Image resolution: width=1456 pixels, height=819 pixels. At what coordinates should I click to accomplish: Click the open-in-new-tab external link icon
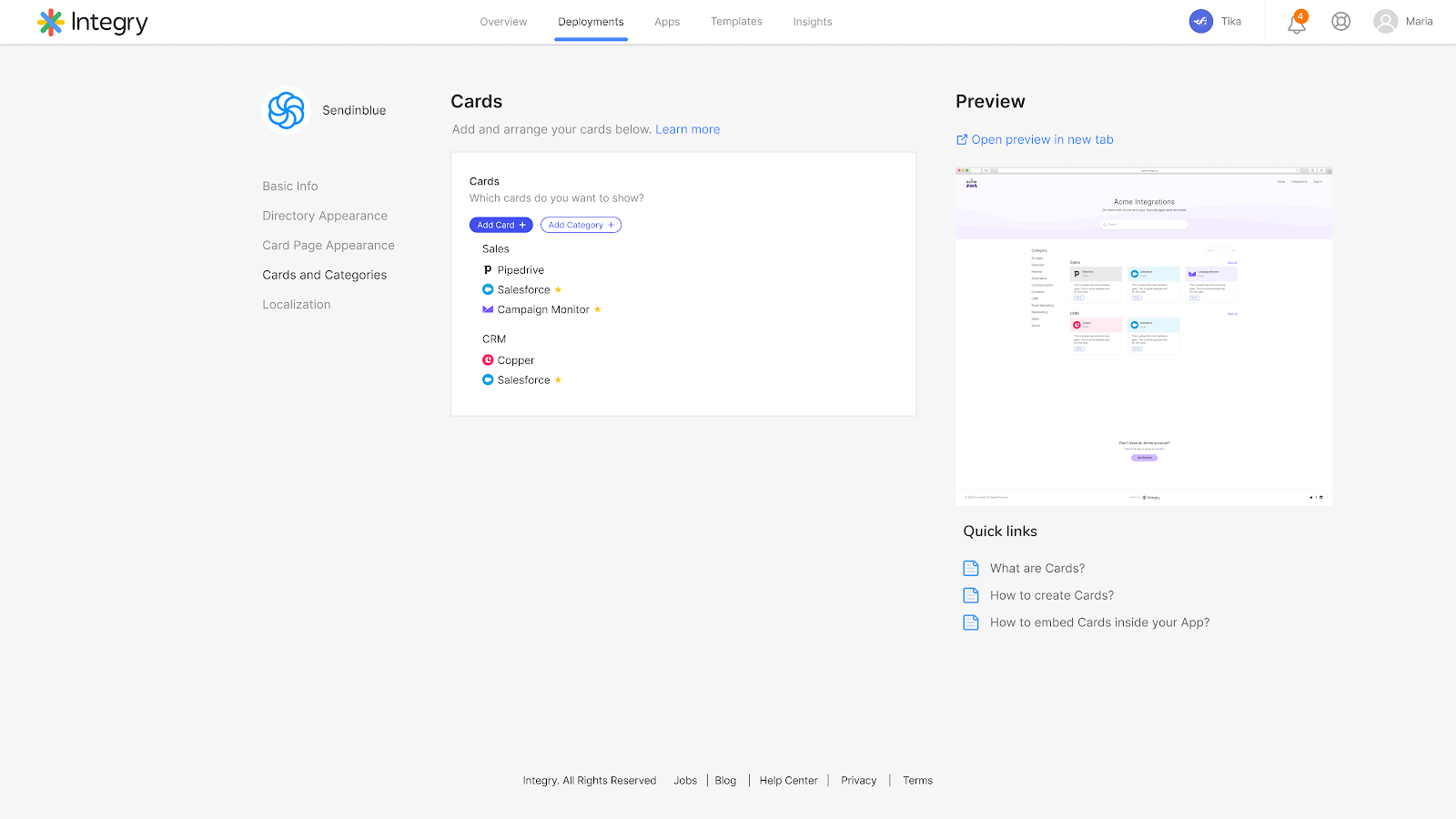[x=962, y=139]
